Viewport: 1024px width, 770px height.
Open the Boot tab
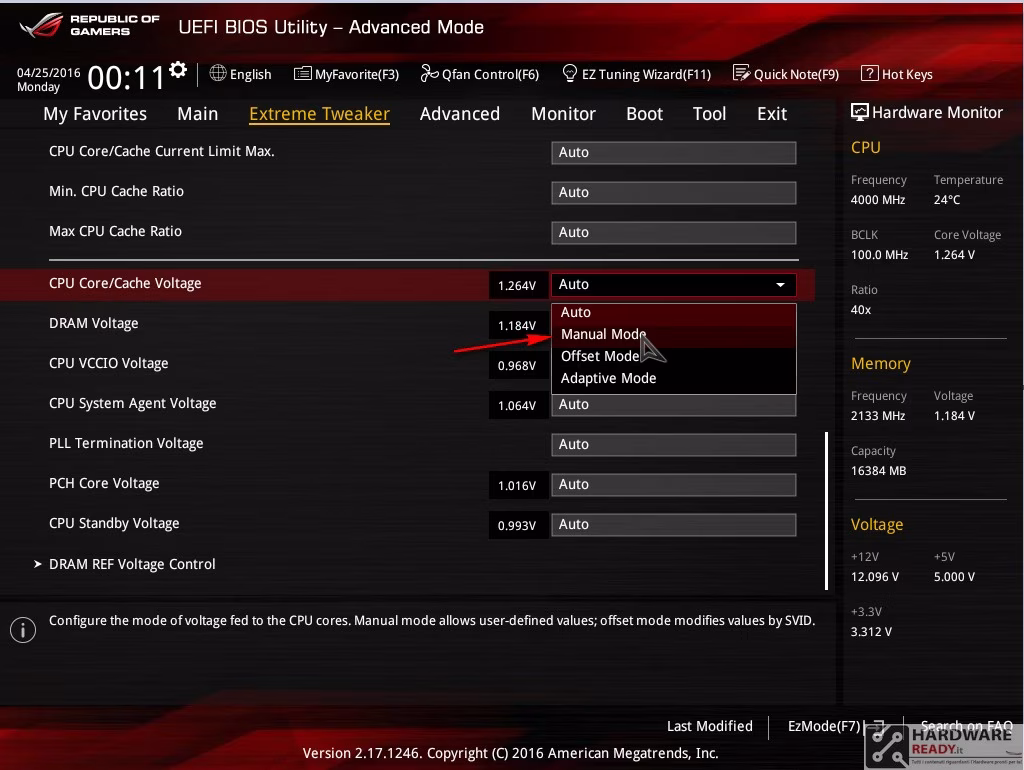pos(645,114)
